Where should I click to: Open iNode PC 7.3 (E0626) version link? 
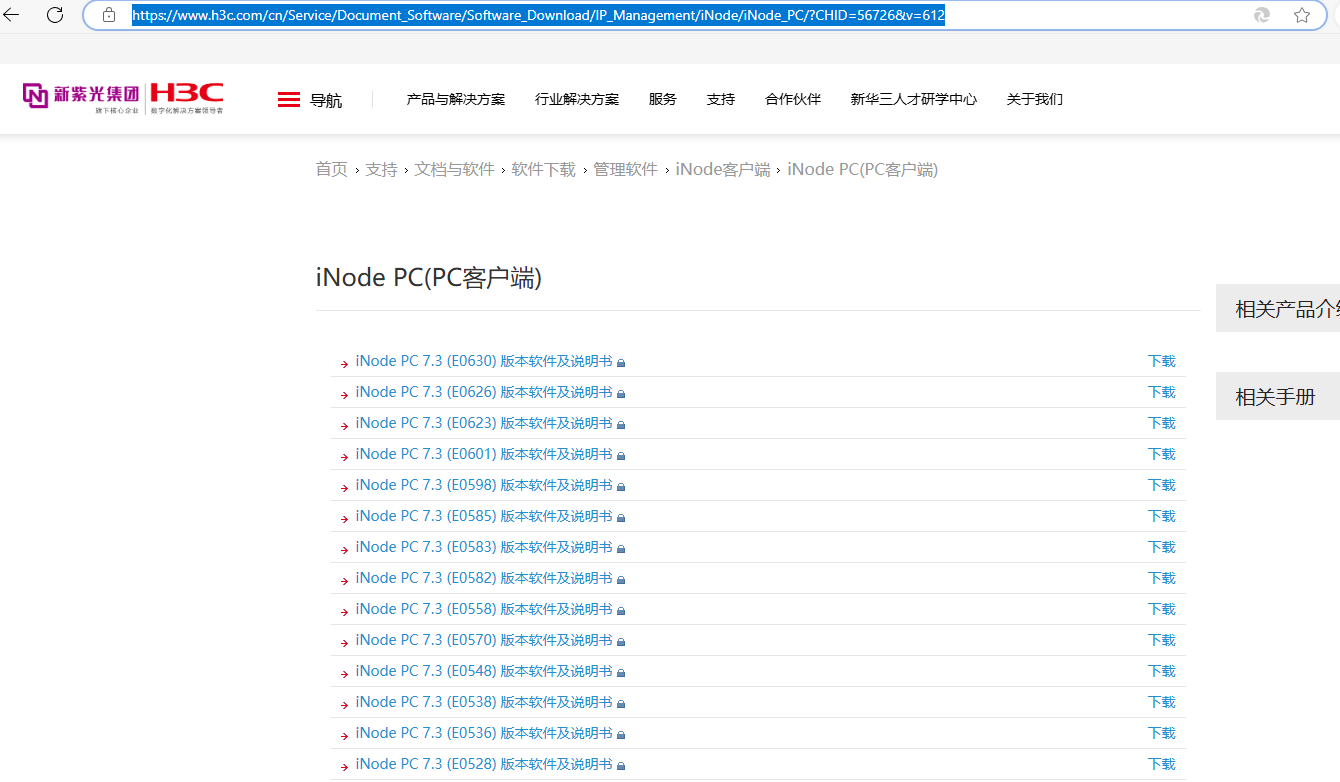pyautogui.click(x=484, y=392)
